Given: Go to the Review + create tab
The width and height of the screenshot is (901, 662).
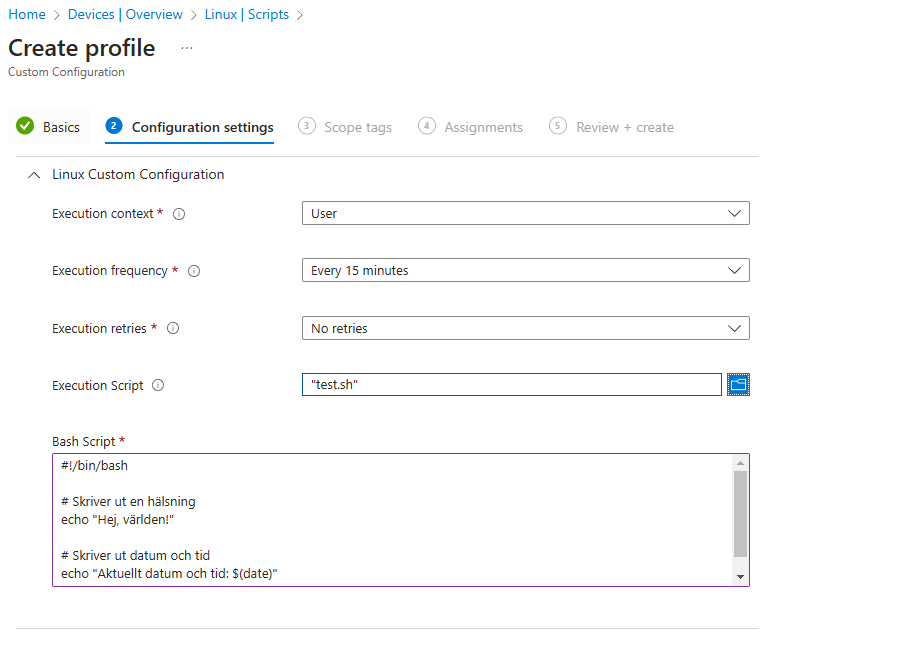Looking at the screenshot, I should point(624,128).
